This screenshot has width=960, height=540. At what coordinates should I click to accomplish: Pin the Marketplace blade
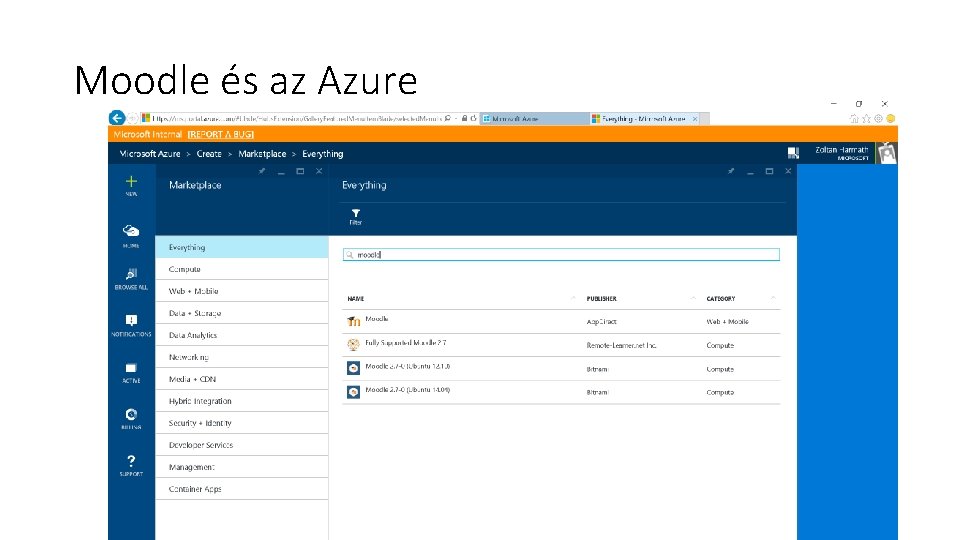coord(262,171)
